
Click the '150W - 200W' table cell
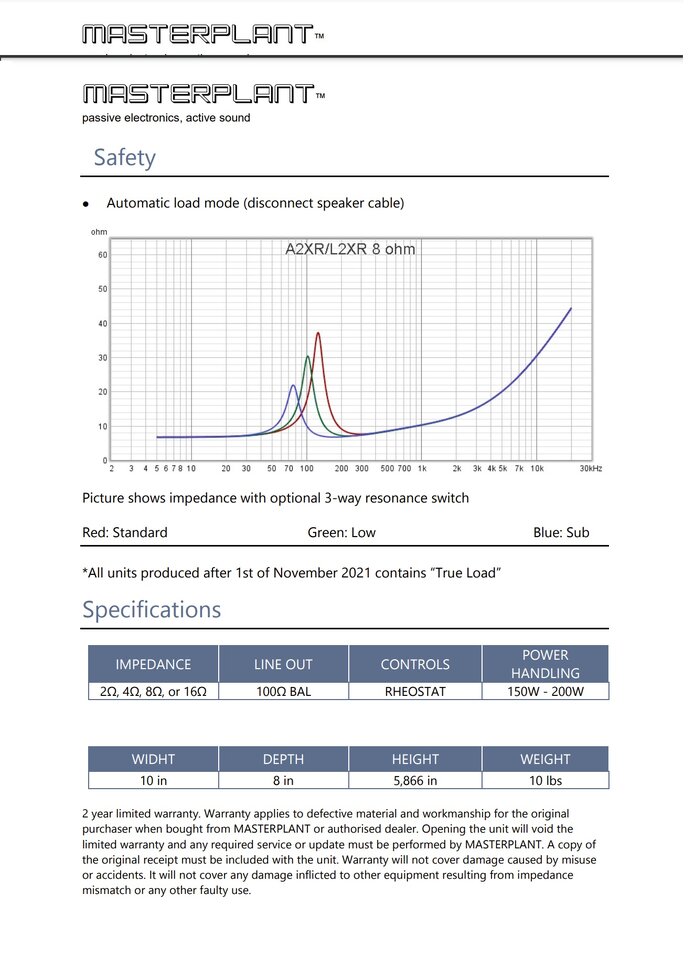click(x=545, y=691)
